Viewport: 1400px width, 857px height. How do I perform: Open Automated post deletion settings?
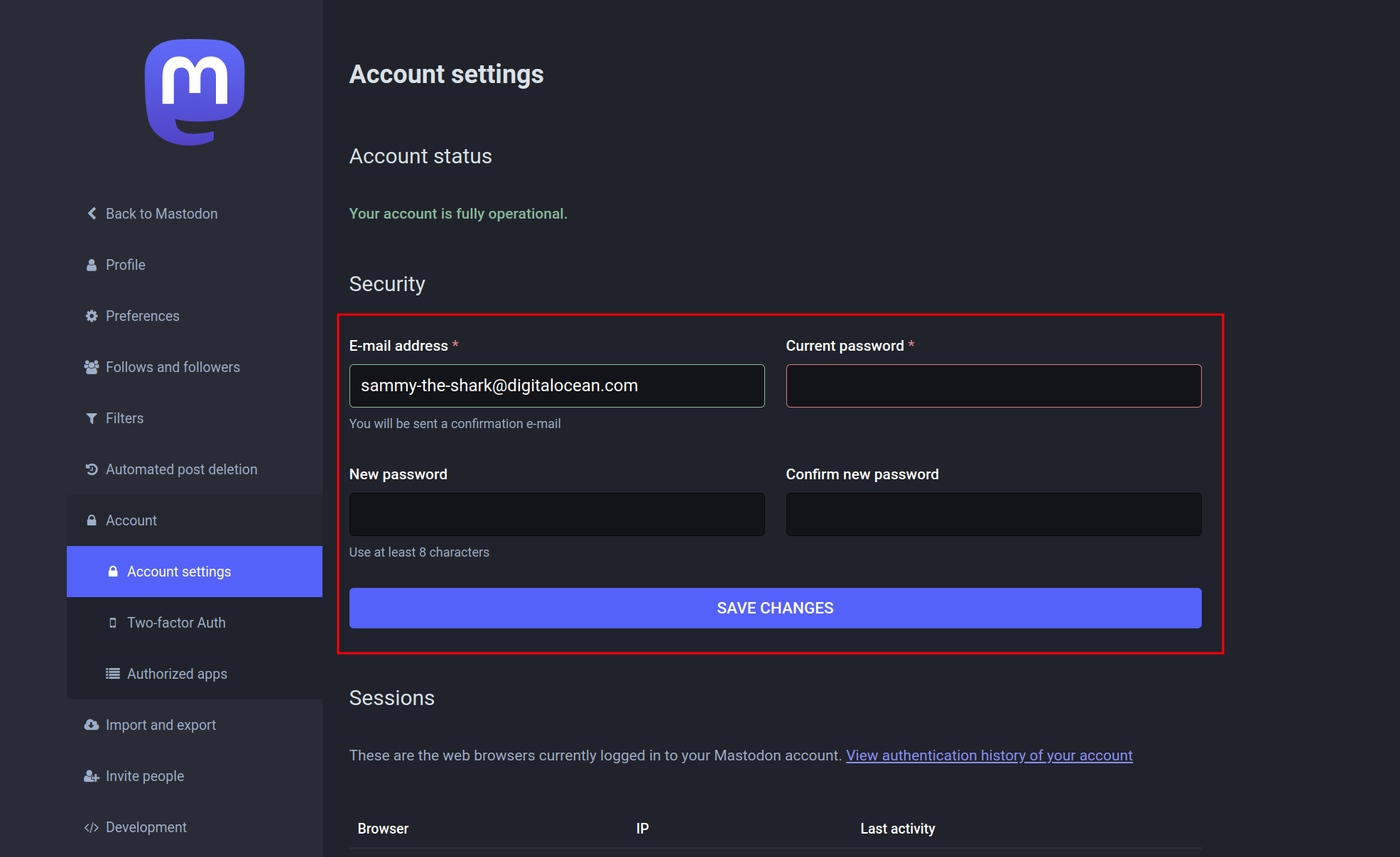pyautogui.click(x=195, y=469)
